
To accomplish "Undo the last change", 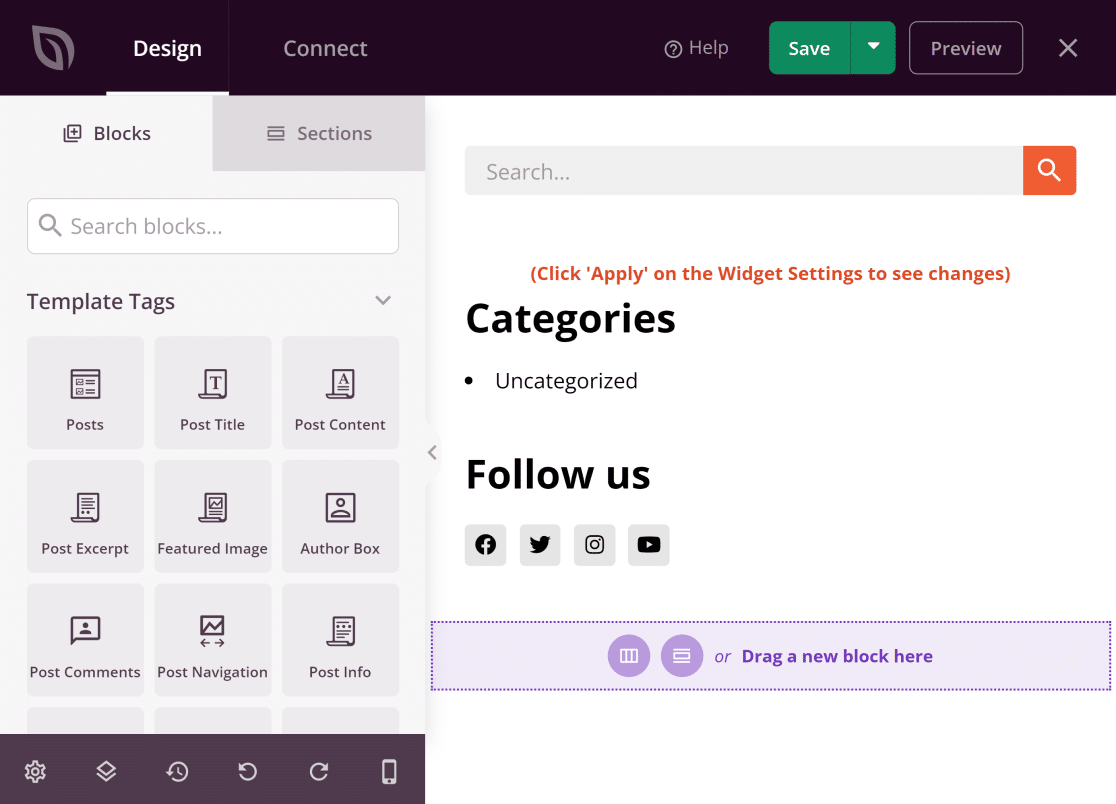I will coord(247,771).
